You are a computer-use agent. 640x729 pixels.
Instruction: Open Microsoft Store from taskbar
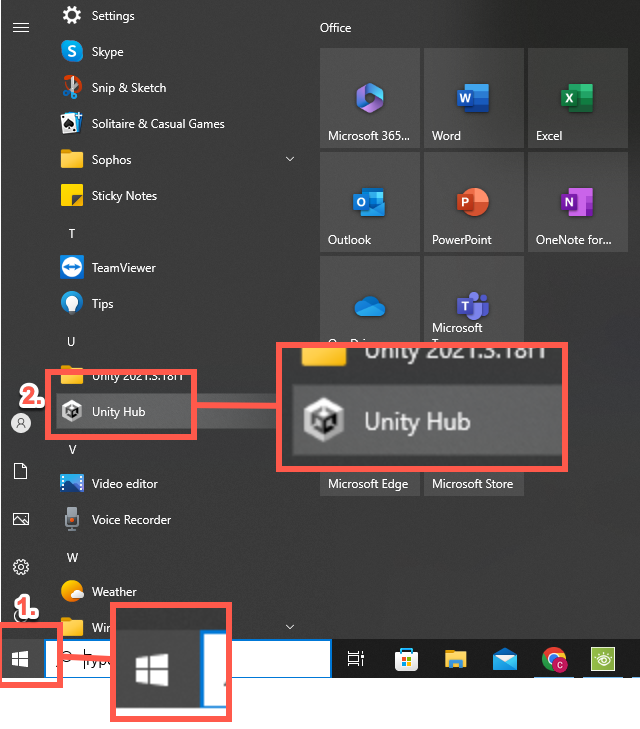point(406,659)
